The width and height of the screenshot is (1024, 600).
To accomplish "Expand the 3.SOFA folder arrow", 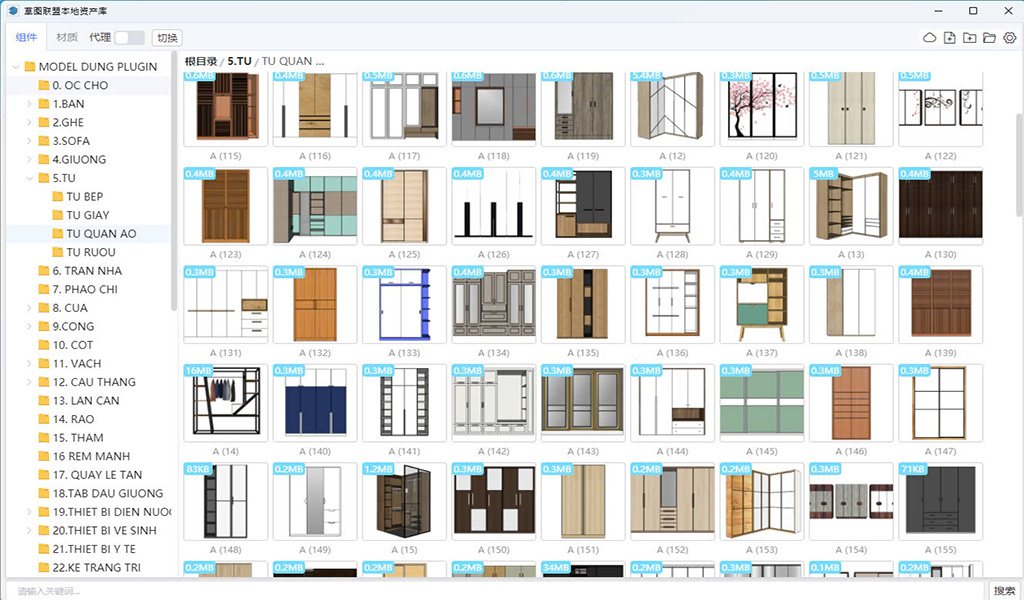I will (x=30, y=141).
